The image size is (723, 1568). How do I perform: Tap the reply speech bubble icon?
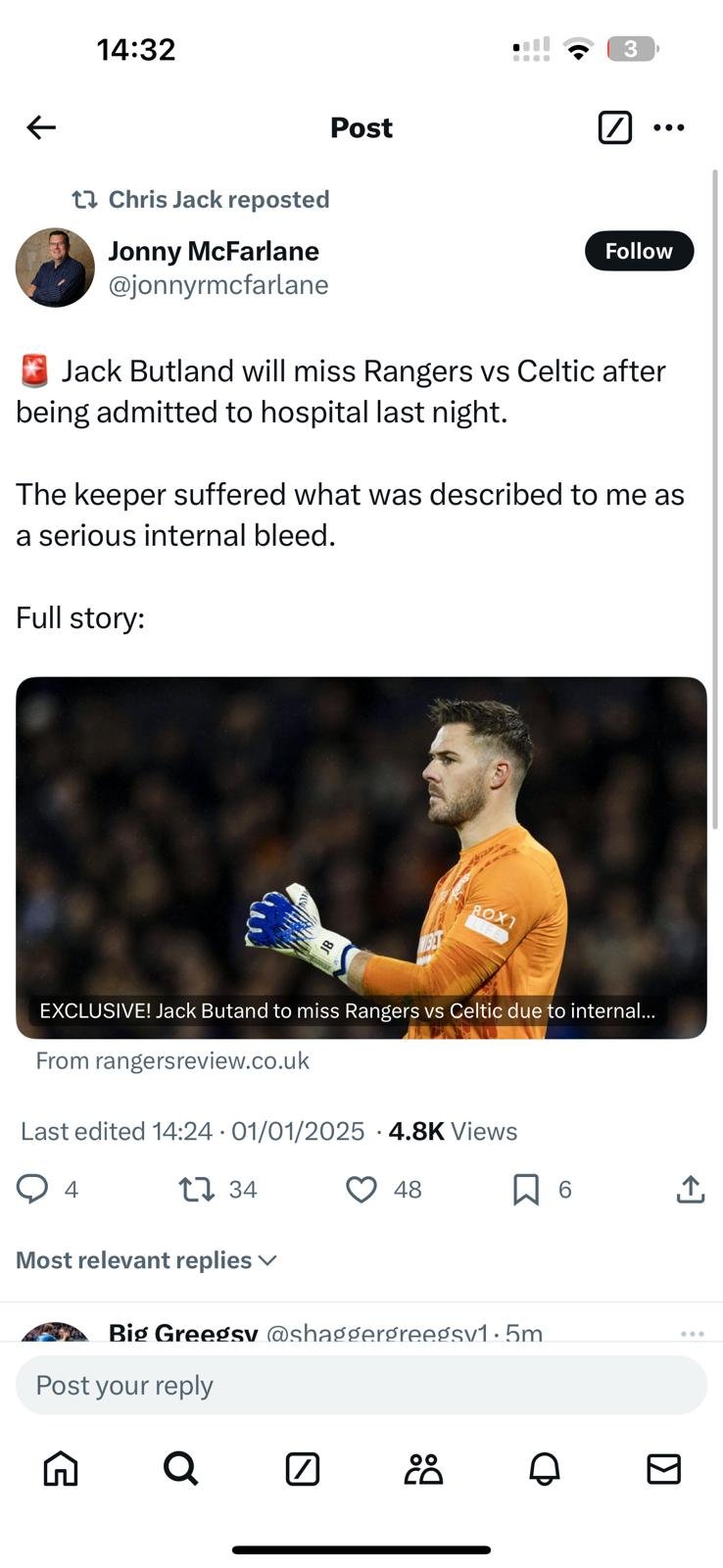coord(32,1189)
